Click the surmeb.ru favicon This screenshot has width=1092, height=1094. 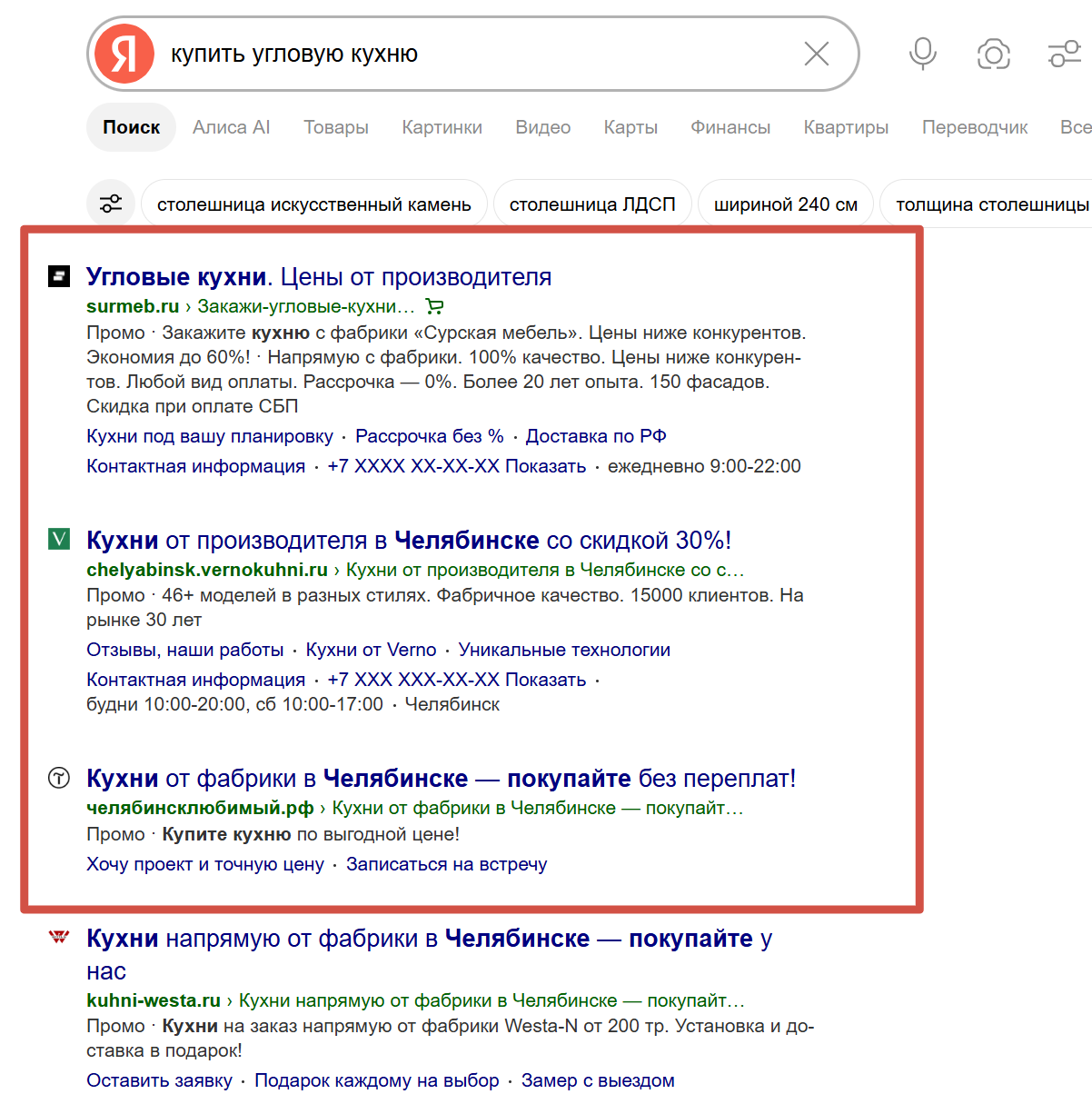click(x=59, y=275)
